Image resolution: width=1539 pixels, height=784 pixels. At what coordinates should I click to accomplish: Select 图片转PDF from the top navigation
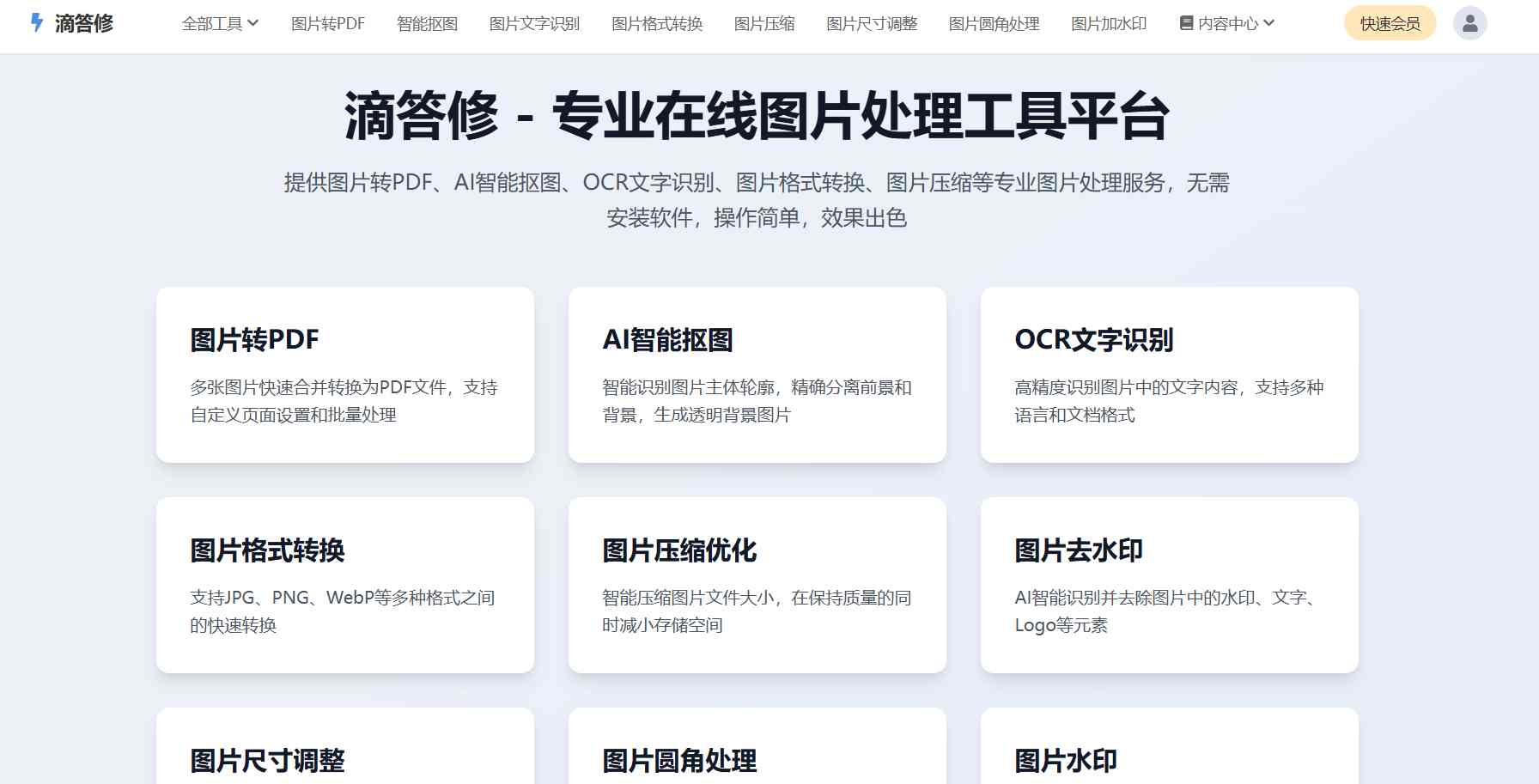(x=327, y=24)
